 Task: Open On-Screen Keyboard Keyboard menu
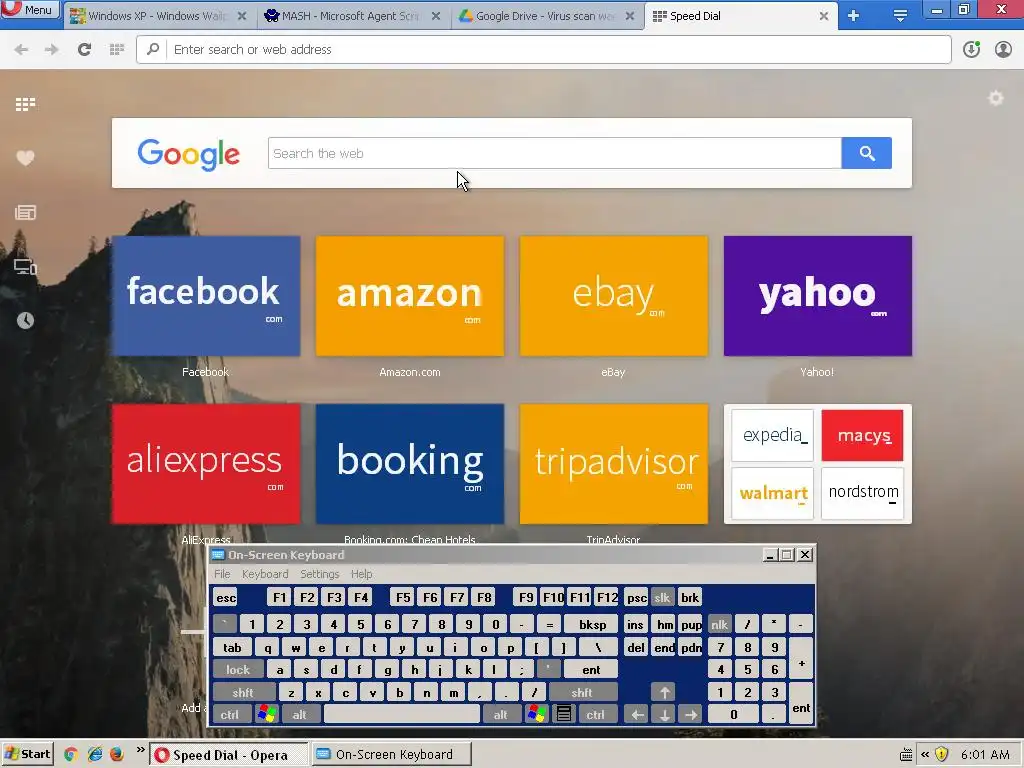click(265, 574)
